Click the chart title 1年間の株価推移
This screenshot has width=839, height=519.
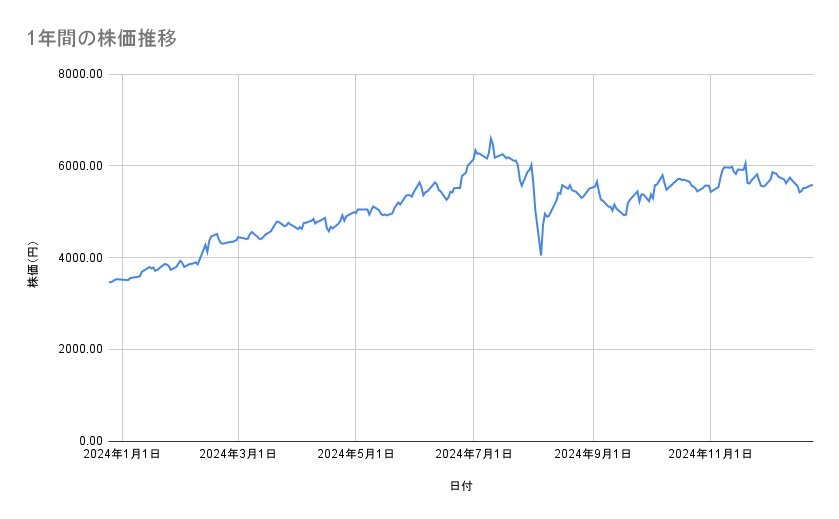[103, 38]
